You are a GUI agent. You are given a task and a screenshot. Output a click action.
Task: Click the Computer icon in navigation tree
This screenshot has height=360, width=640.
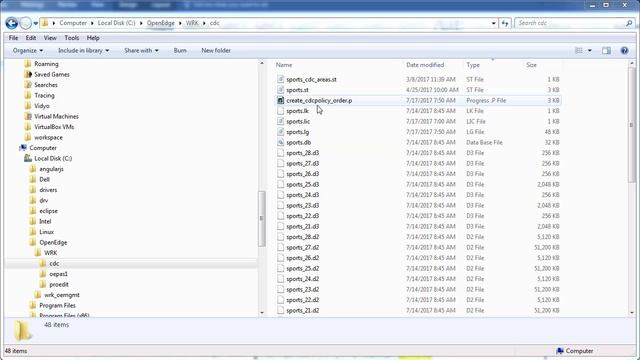(x=23, y=148)
